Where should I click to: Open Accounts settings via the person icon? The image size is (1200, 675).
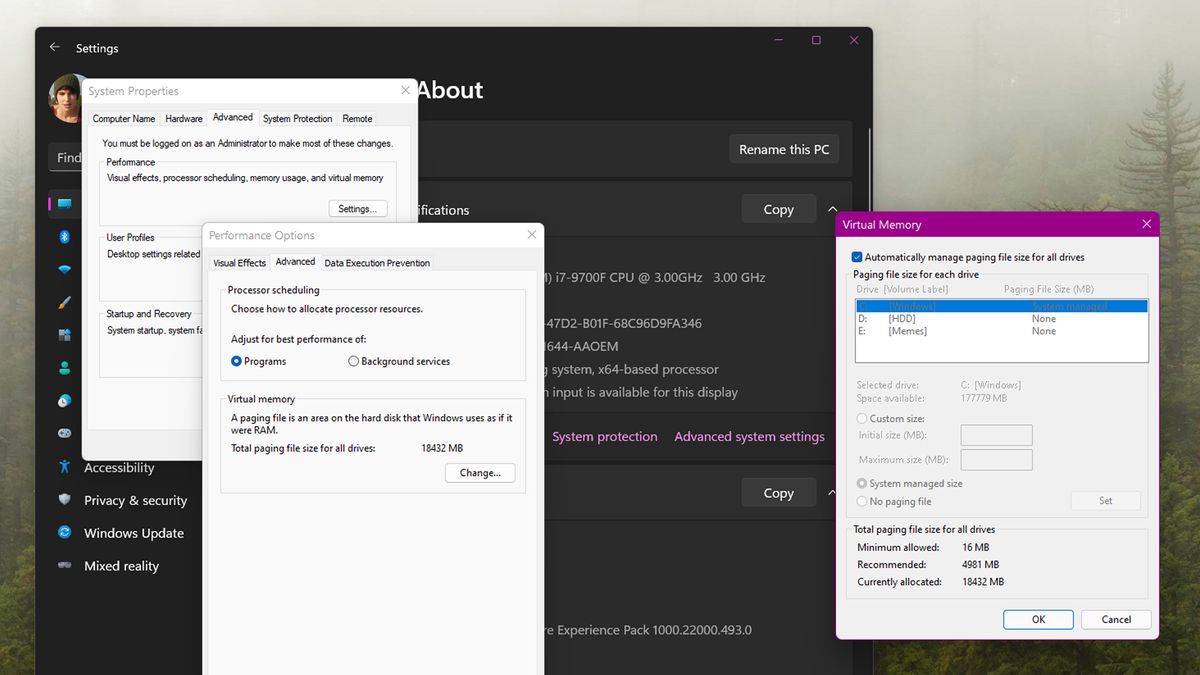tap(63, 368)
